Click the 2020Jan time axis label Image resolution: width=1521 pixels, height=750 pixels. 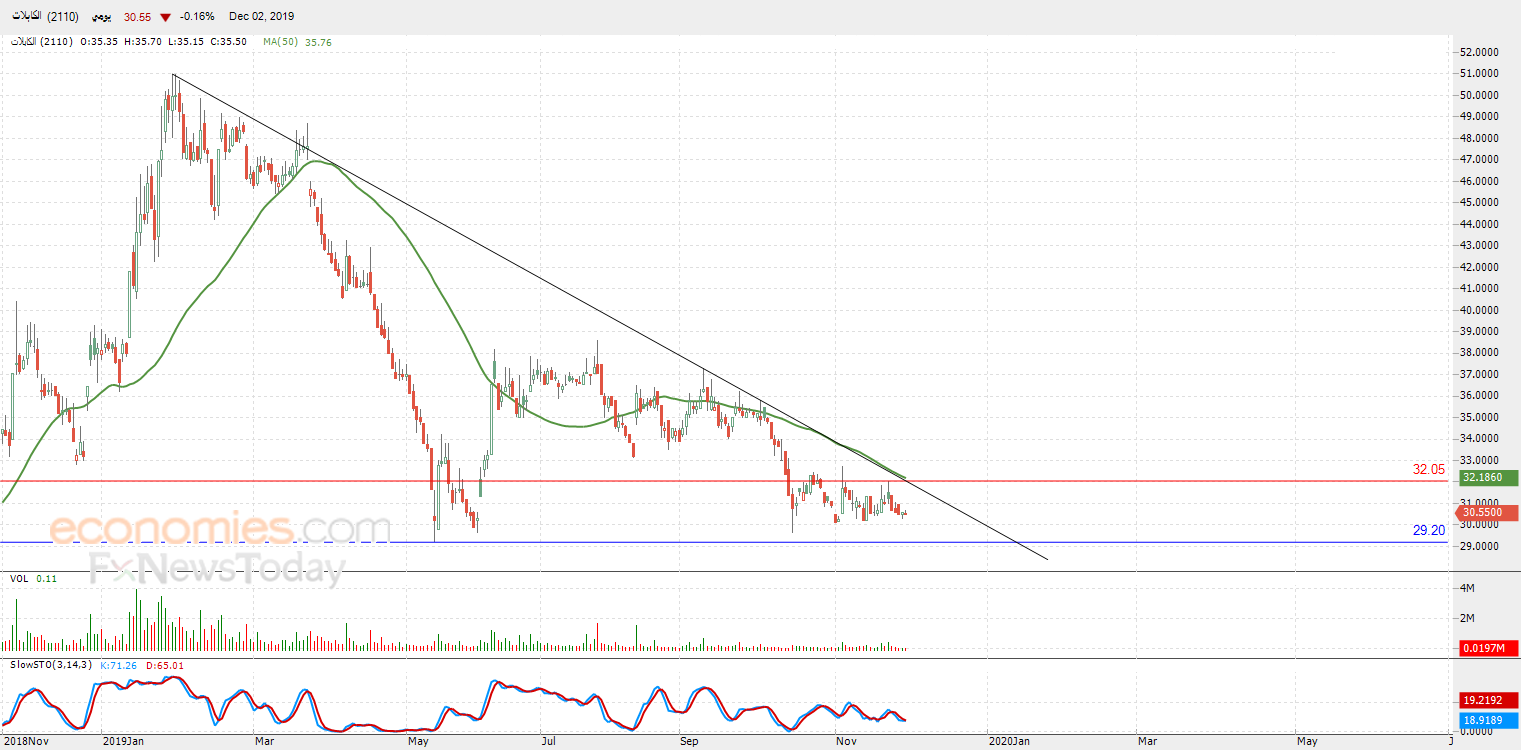(1008, 741)
